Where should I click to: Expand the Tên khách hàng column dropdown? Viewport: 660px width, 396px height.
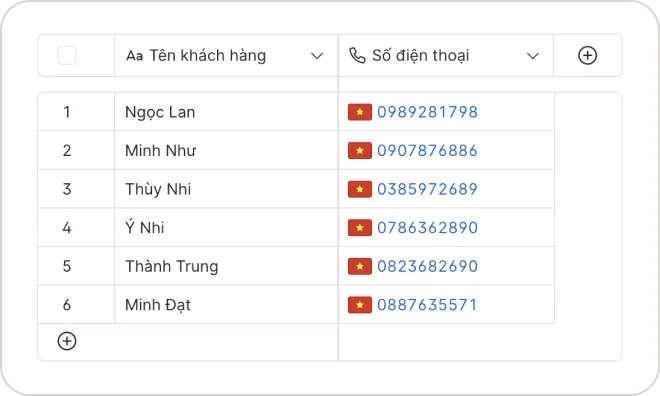[317, 56]
